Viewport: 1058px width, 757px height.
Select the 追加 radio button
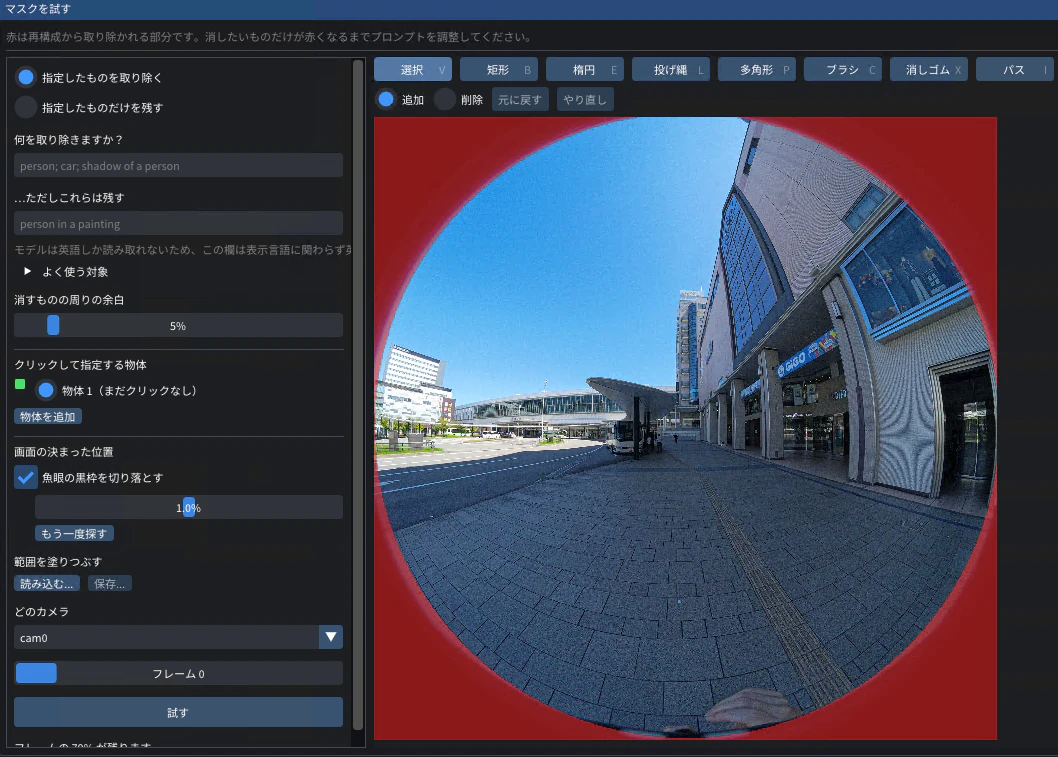click(x=386, y=100)
